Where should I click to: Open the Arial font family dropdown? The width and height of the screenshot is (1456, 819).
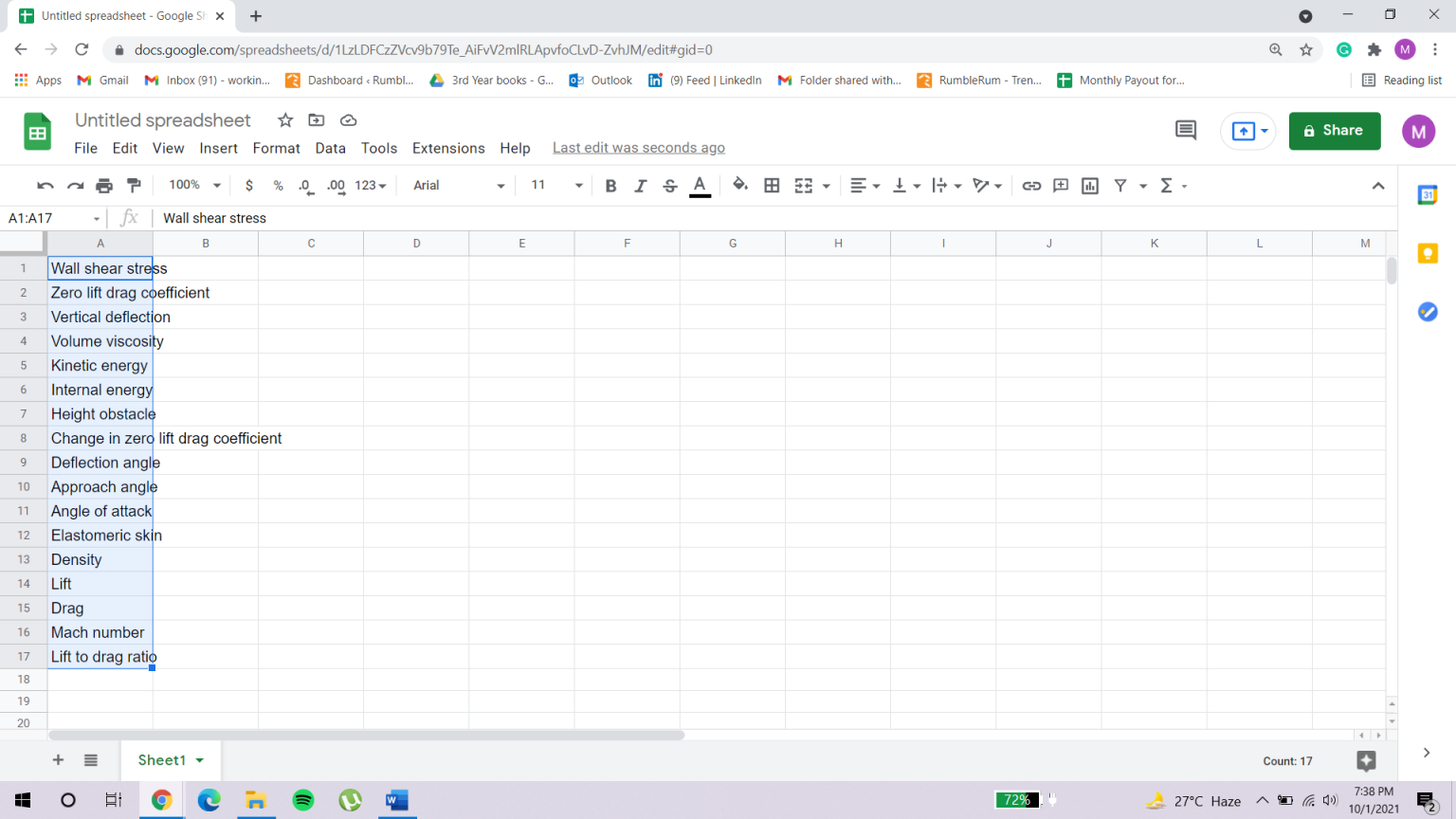pos(457,185)
